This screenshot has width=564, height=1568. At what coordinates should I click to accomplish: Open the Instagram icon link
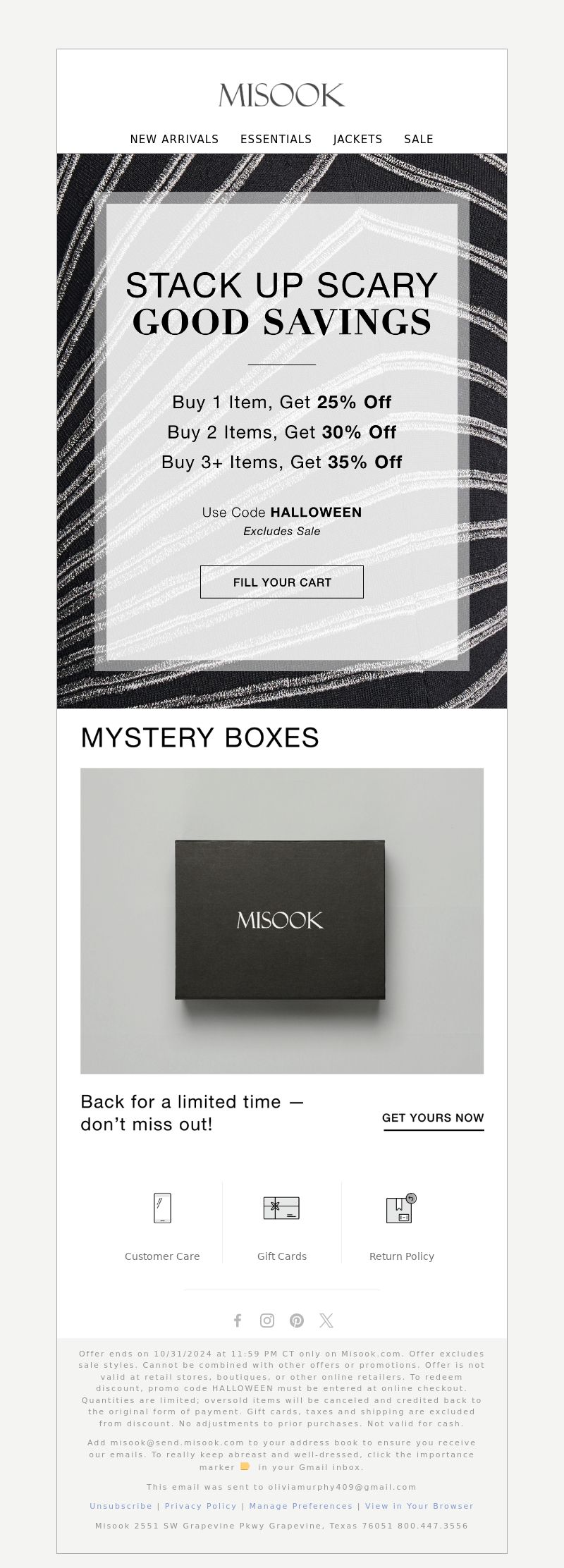(267, 1321)
